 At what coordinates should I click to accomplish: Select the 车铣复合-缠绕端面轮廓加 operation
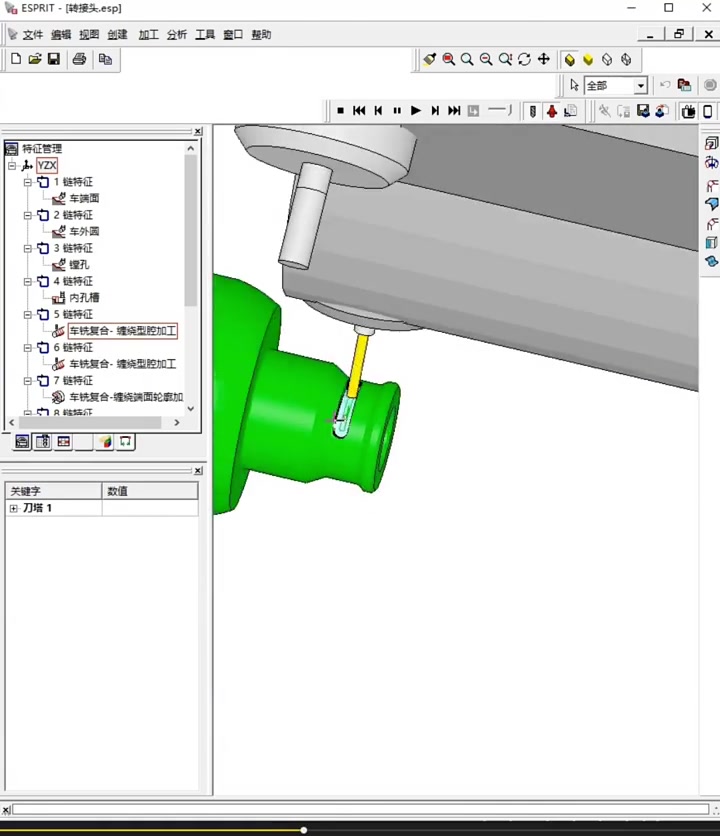pyautogui.click(x=126, y=397)
